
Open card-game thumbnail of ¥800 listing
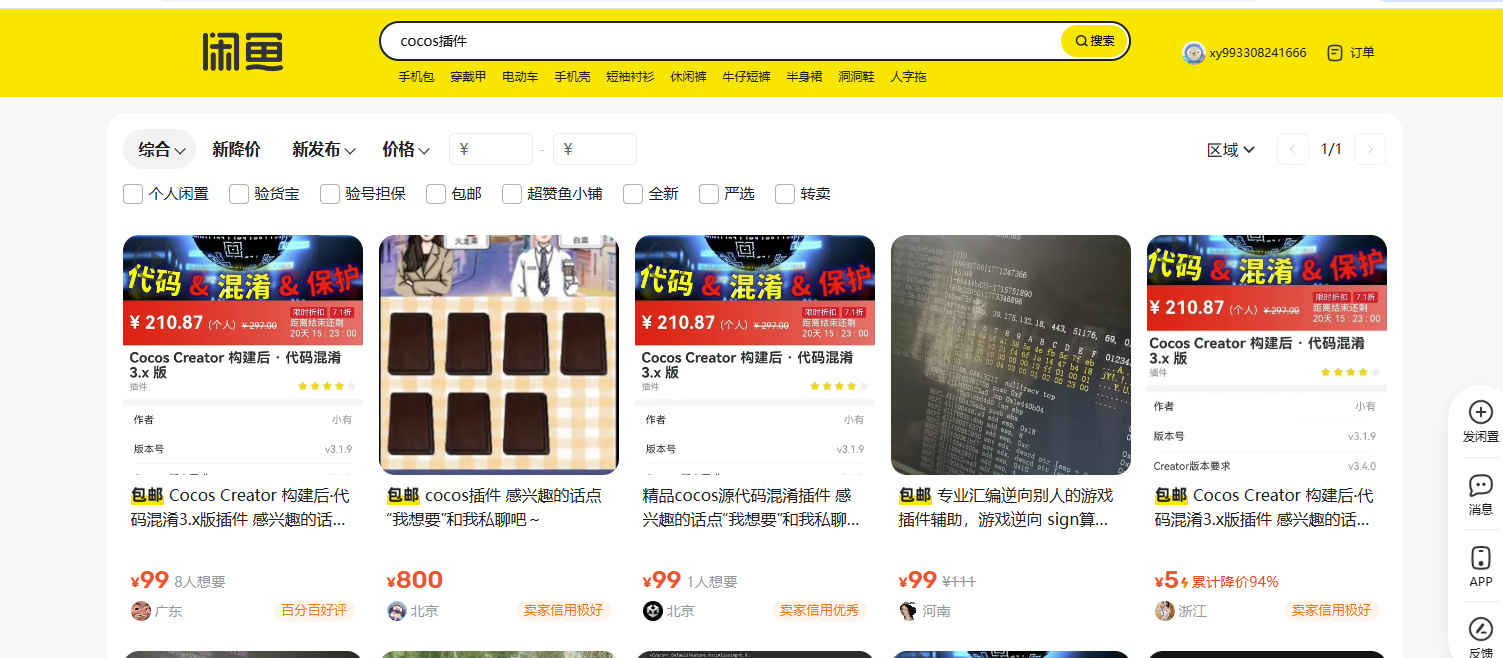(x=499, y=355)
